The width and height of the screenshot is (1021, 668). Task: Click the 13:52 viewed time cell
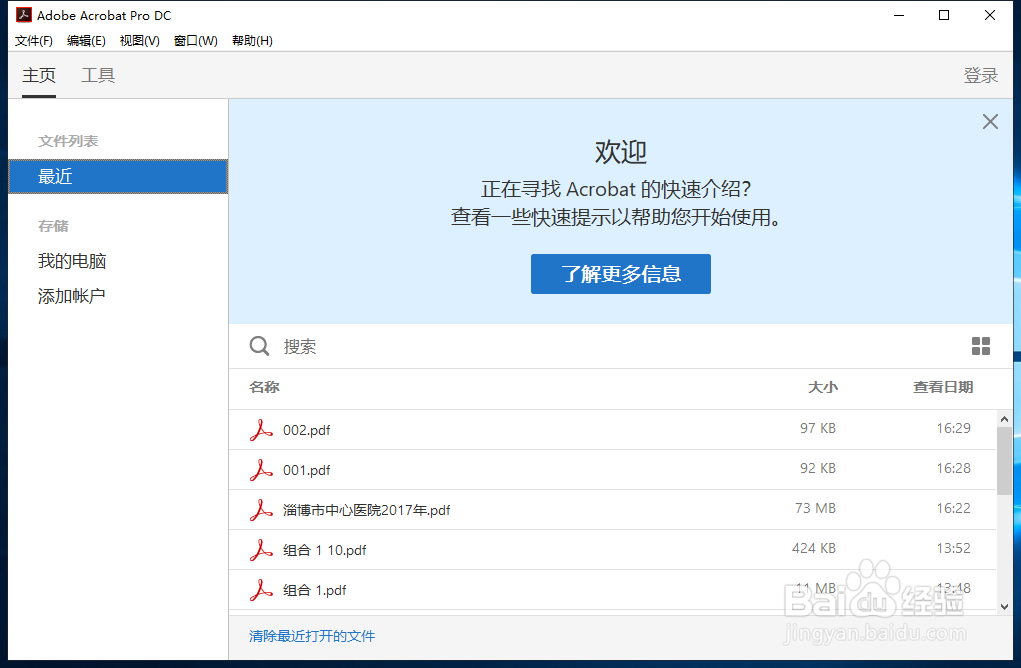click(953, 548)
